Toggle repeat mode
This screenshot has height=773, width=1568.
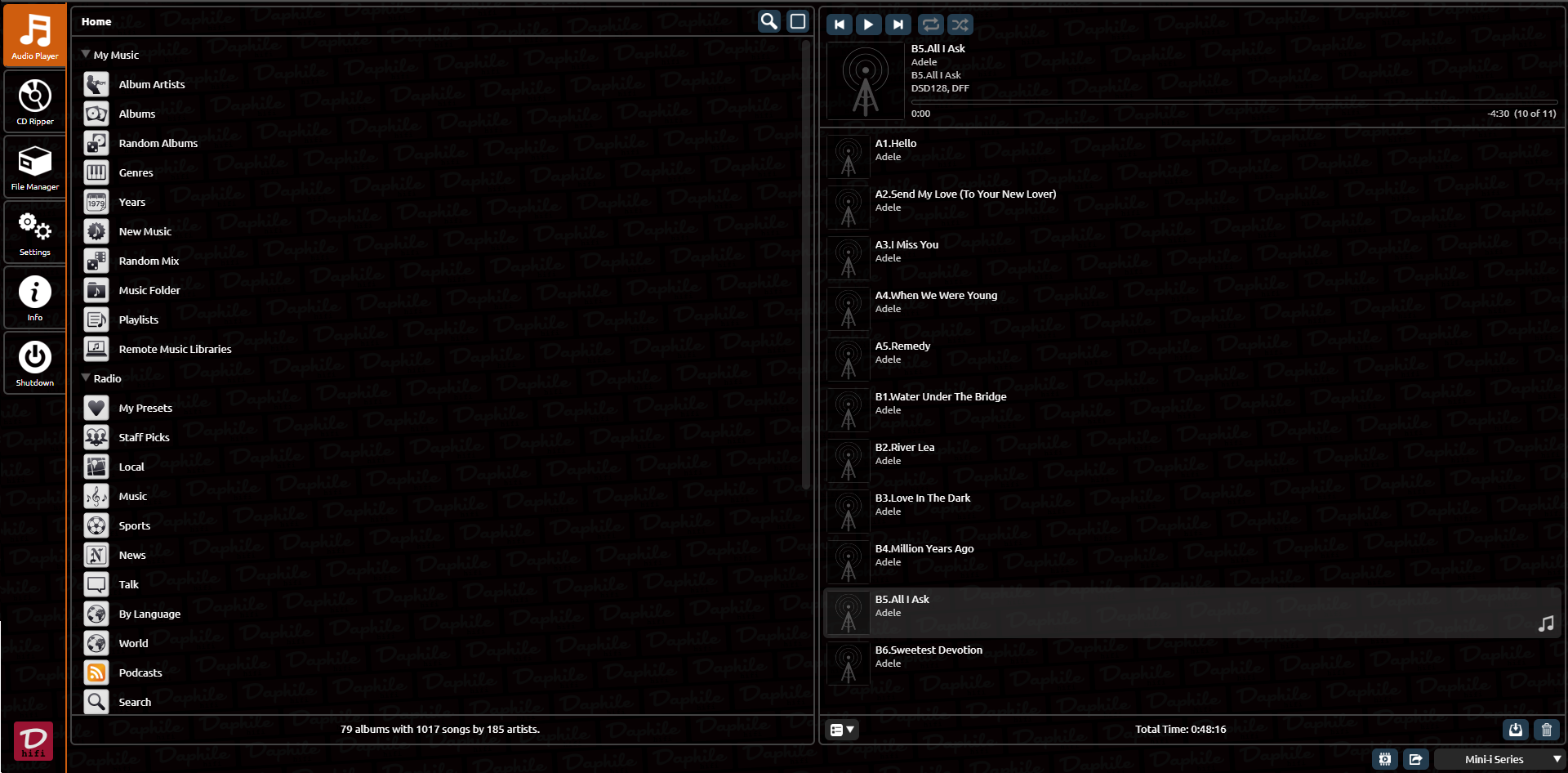coord(930,25)
